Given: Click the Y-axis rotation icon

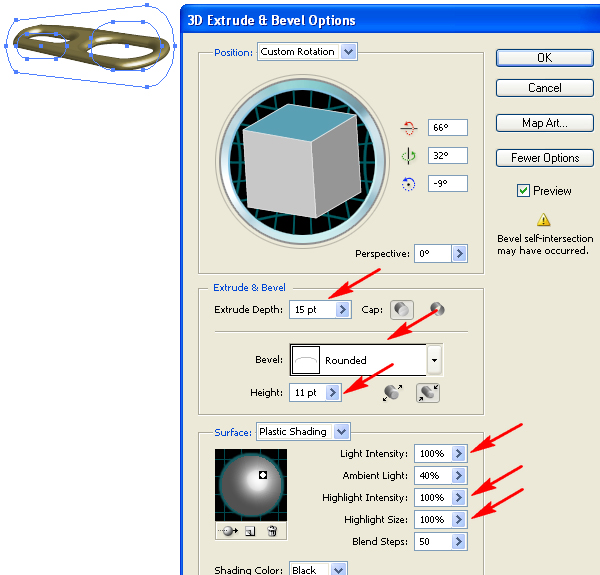Looking at the screenshot, I should click(x=408, y=156).
